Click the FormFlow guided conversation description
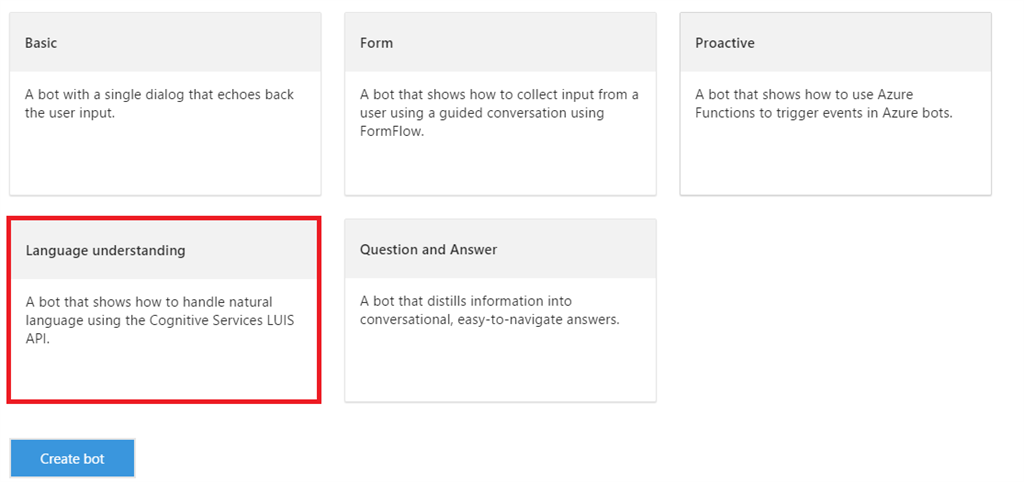1024x482 pixels. coord(499,113)
